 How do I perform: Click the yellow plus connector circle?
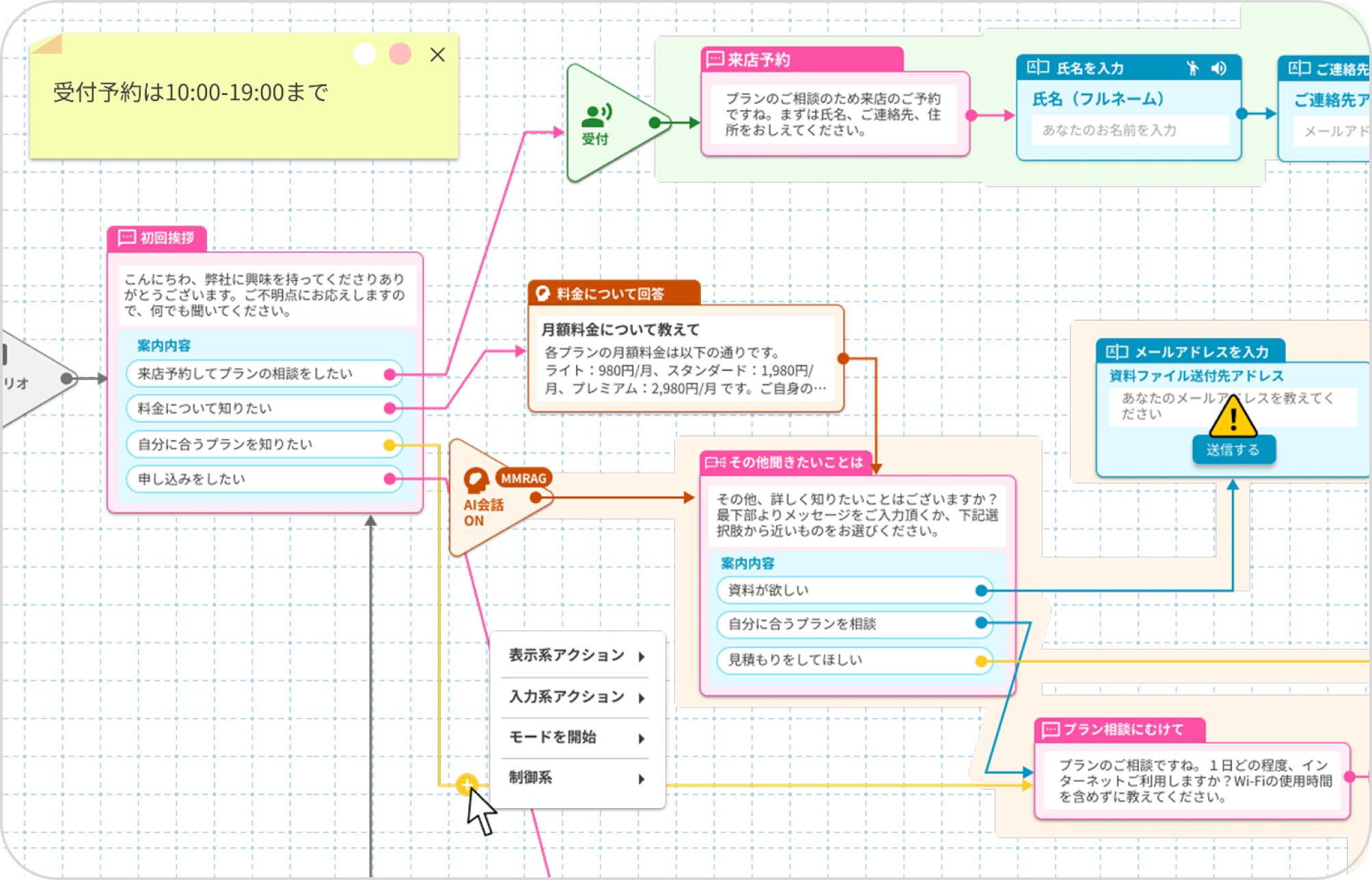pyautogui.click(x=467, y=784)
